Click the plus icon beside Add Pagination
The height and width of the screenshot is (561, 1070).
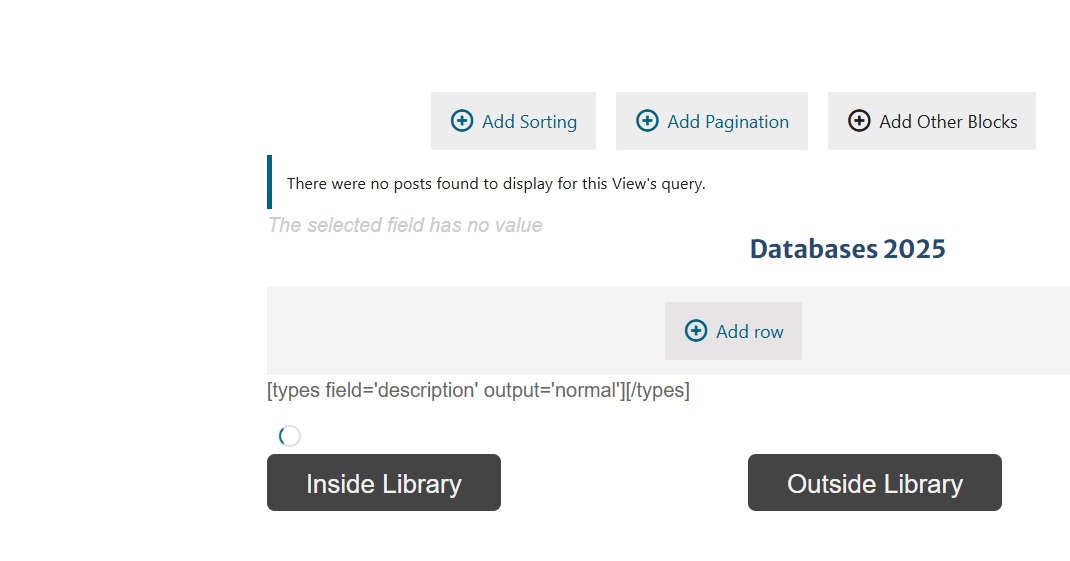tap(647, 121)
